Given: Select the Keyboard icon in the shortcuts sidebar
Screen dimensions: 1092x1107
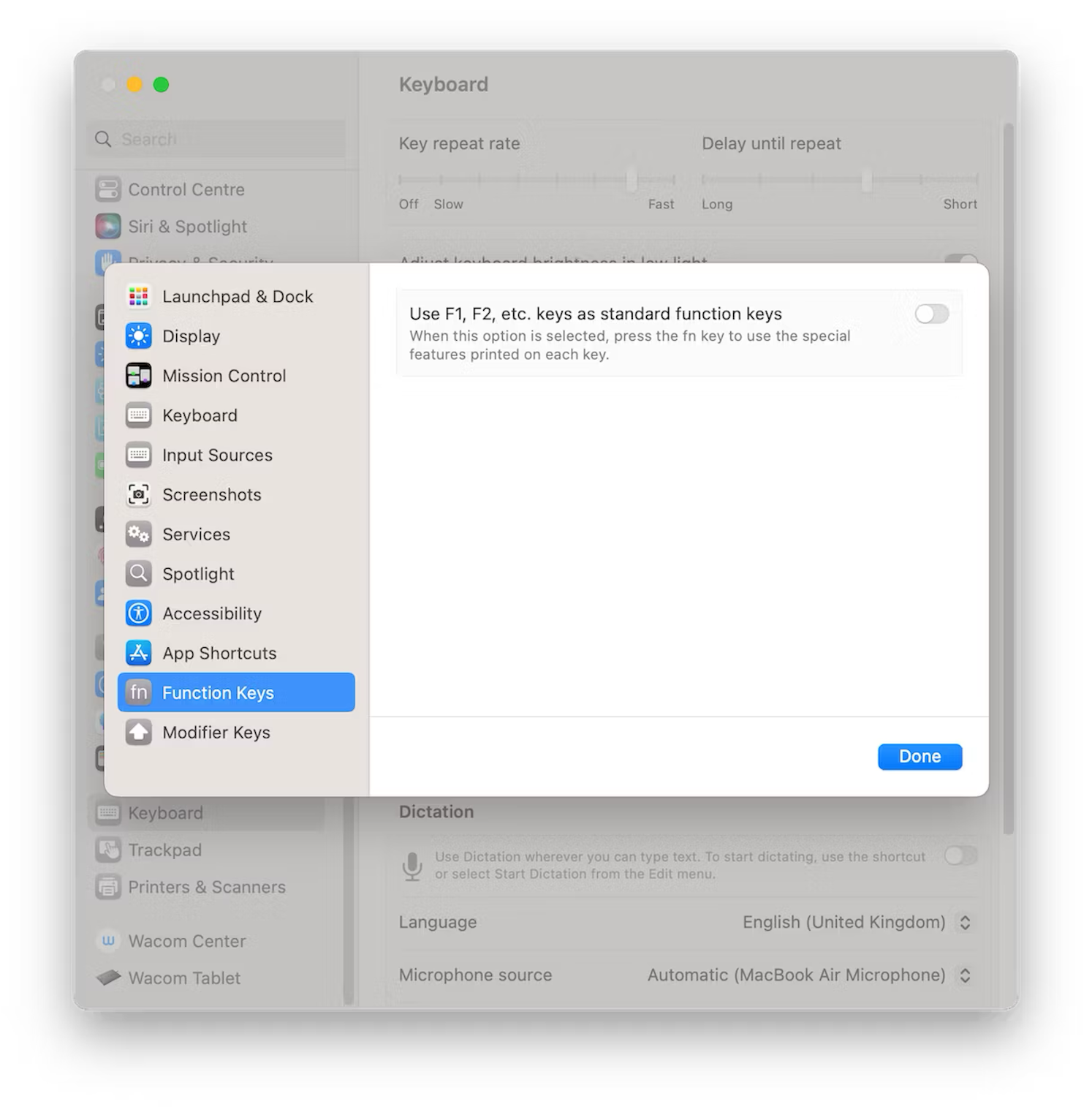Looking at the screenshot, I should 139,415.
